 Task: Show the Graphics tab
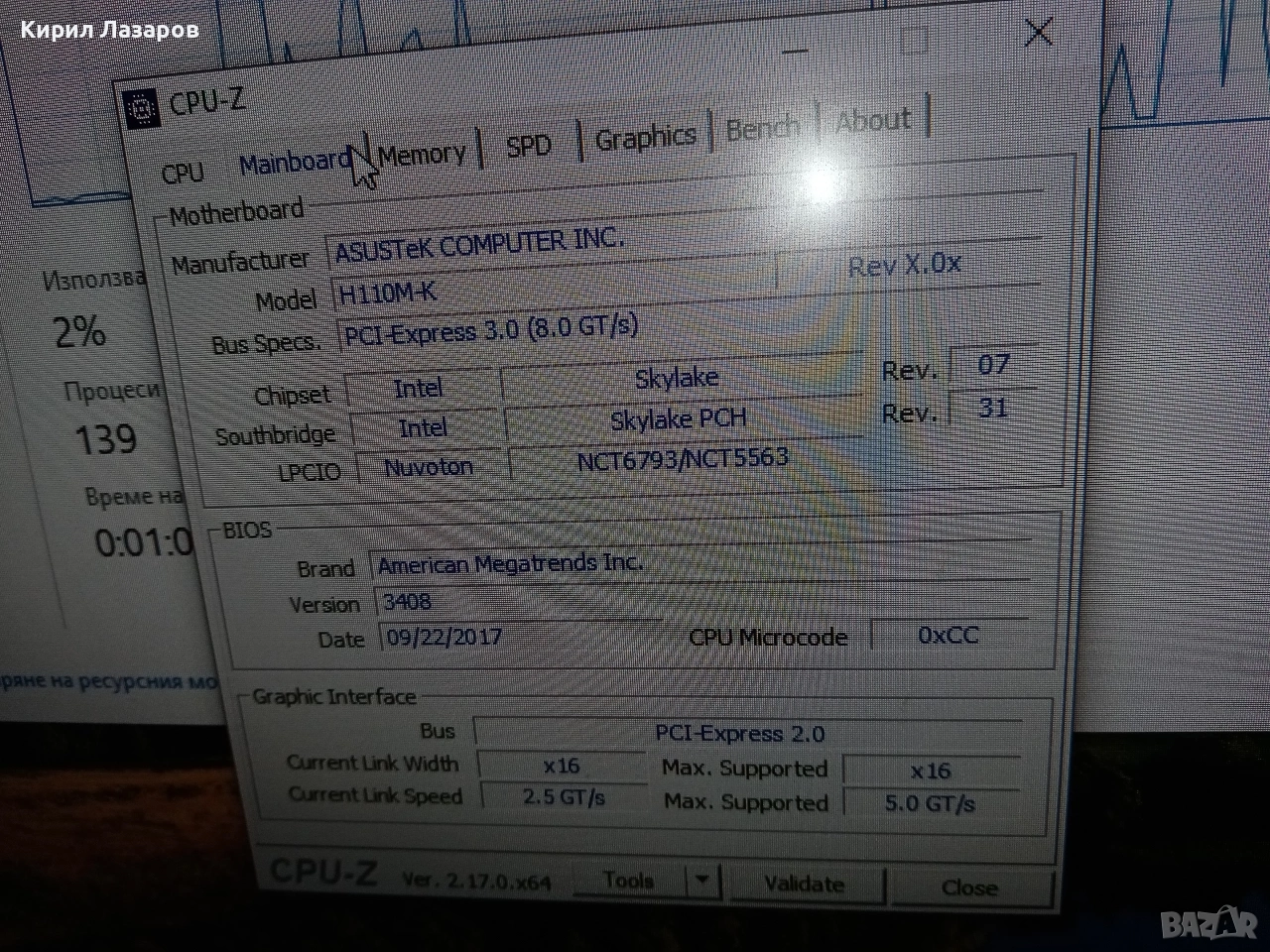point(645,137)
